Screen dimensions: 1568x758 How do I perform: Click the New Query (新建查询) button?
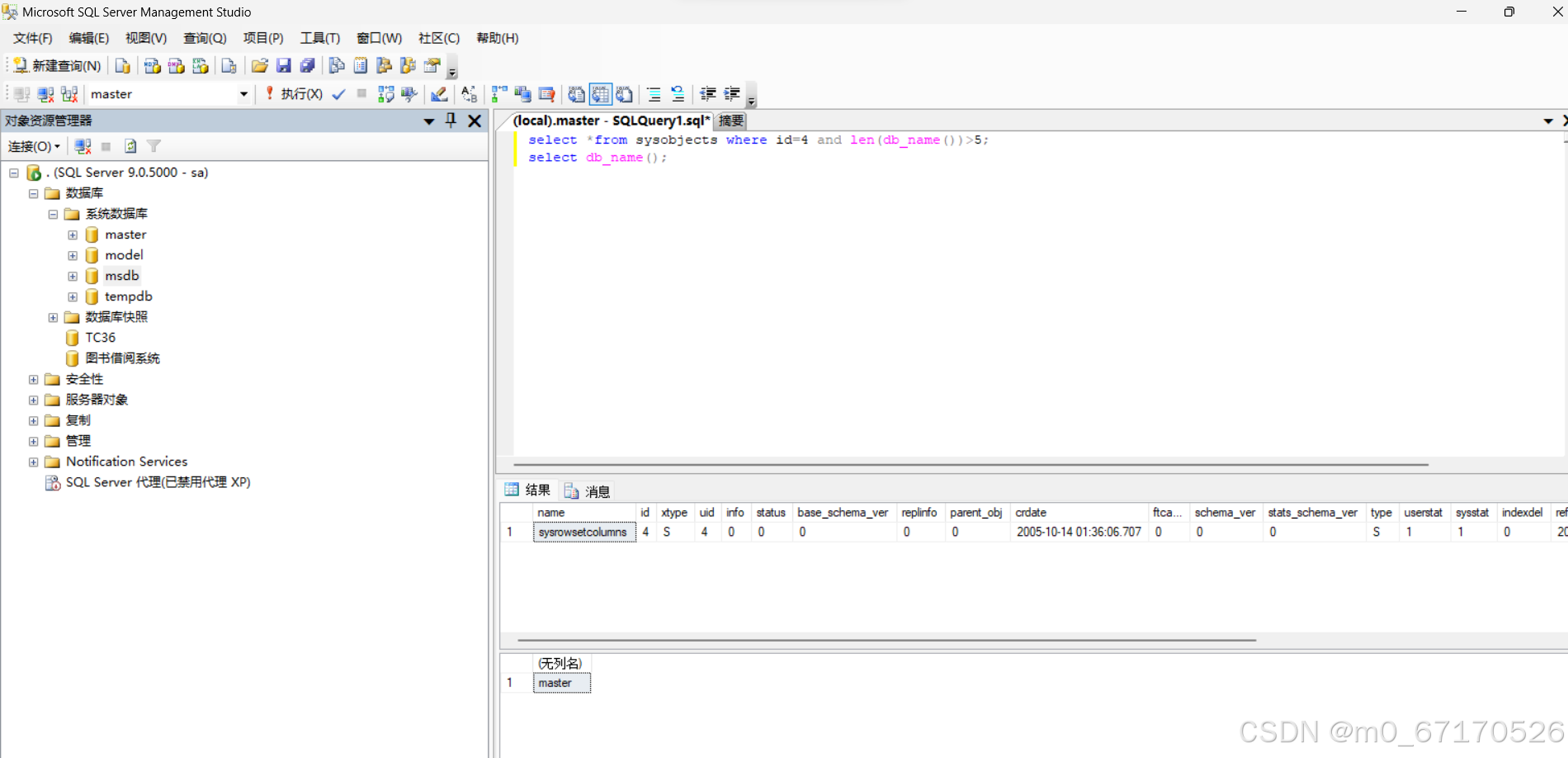pyautogui.click(x=56, y=66)
